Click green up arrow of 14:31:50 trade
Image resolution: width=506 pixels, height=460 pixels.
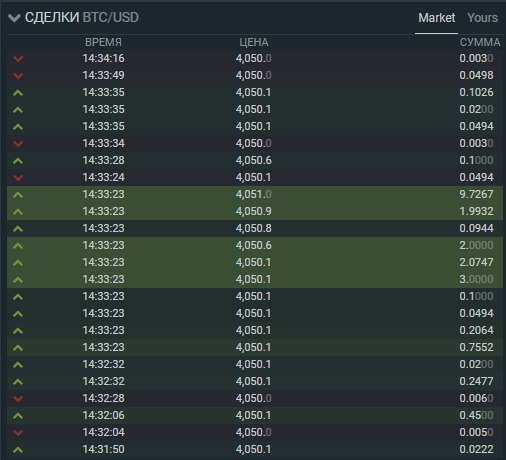18,450
